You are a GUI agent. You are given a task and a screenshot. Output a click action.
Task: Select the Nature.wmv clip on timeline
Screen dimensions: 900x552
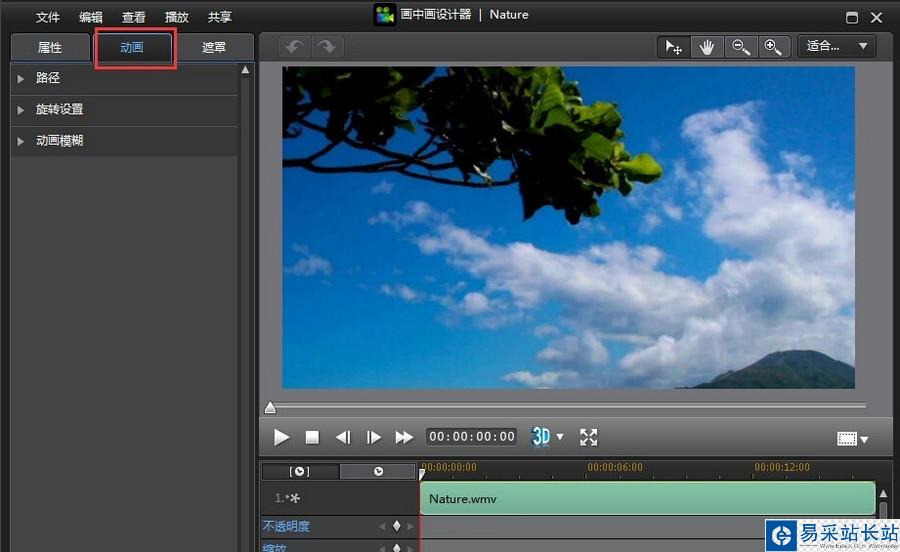tap(646, 498)
